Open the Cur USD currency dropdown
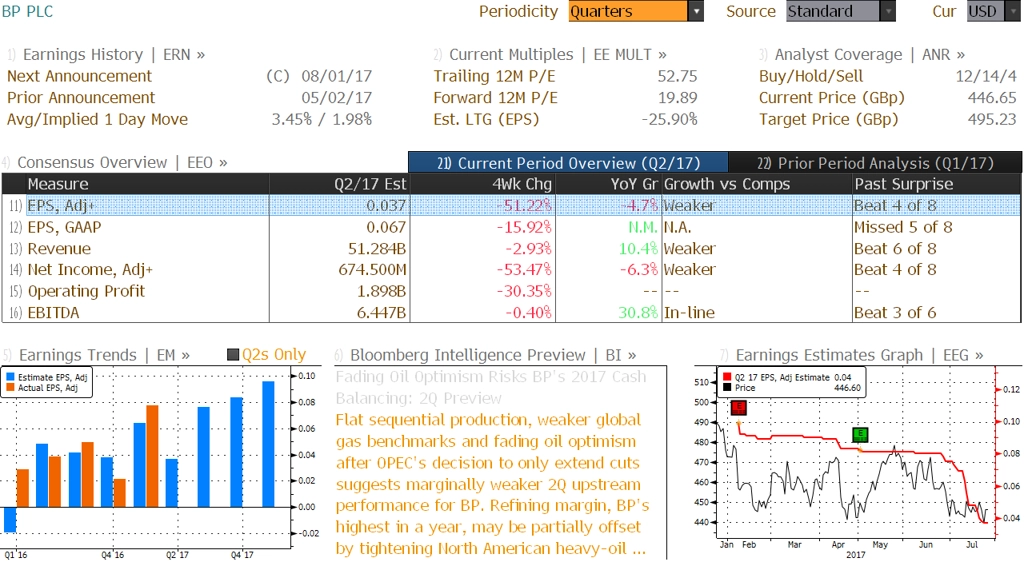The height and width of the screenshot is (562, 1024). [x=992, y=11]
